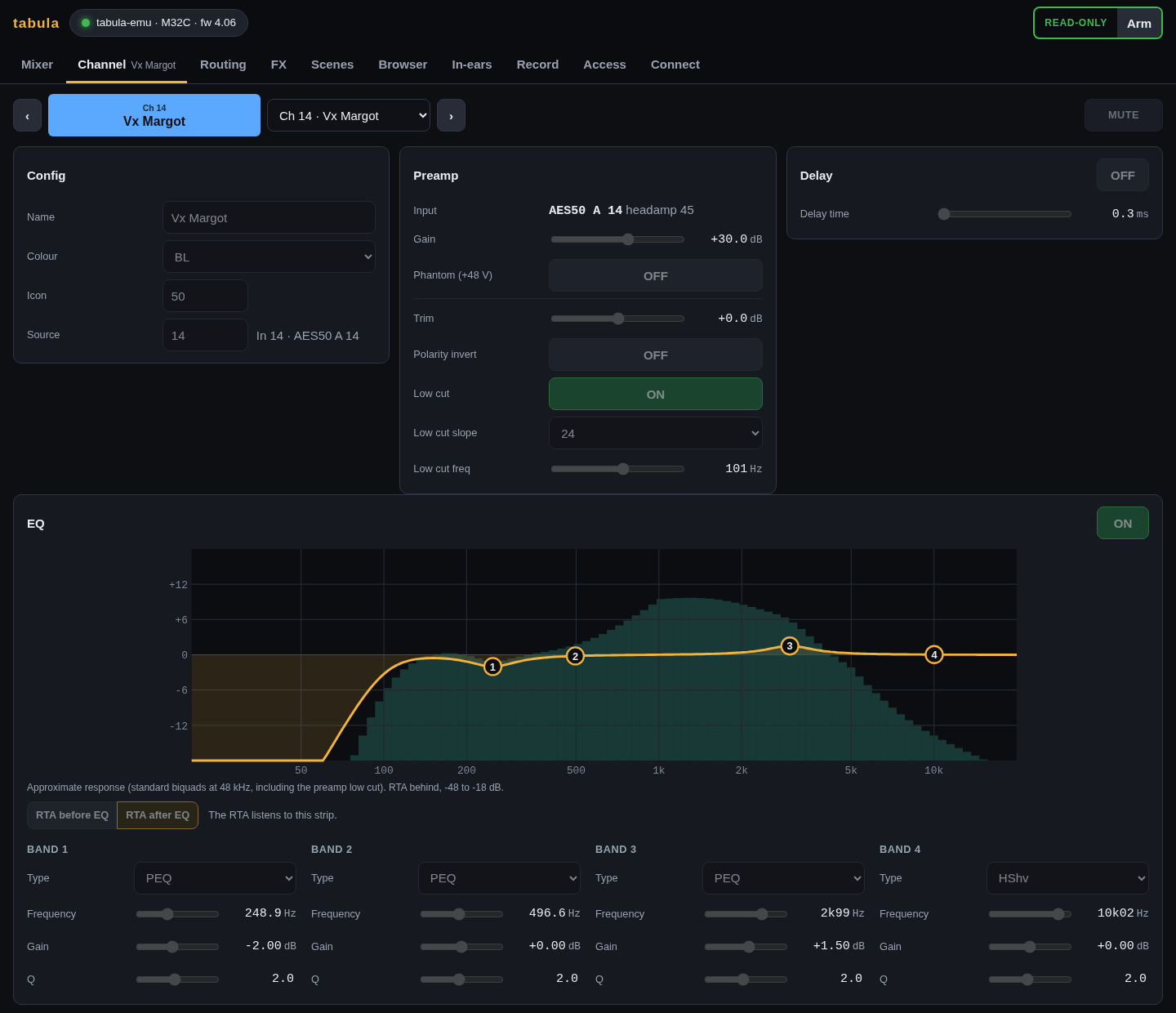Disable the EQ with ON button

tap(1122, 523)
